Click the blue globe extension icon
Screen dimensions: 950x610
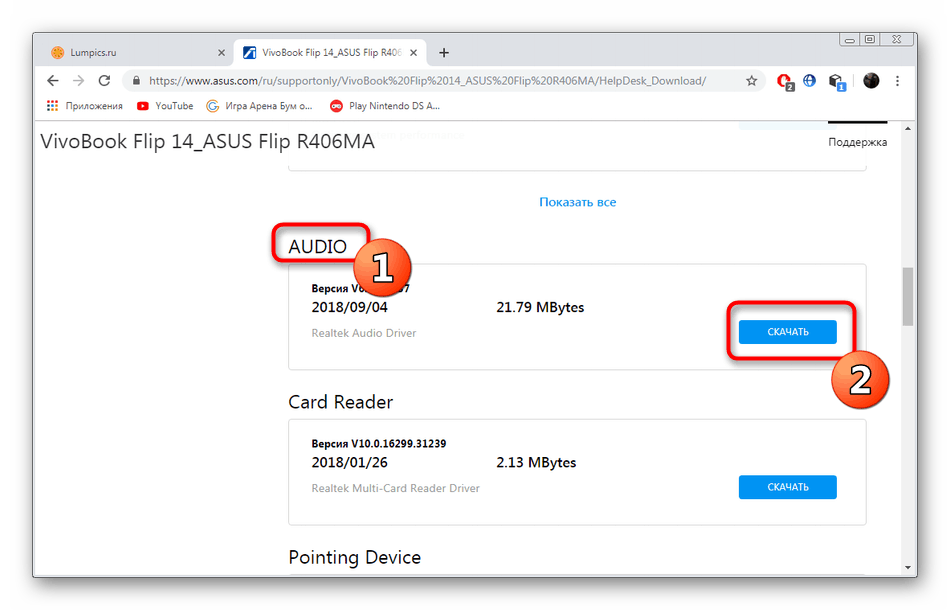(x=810, y=81)
